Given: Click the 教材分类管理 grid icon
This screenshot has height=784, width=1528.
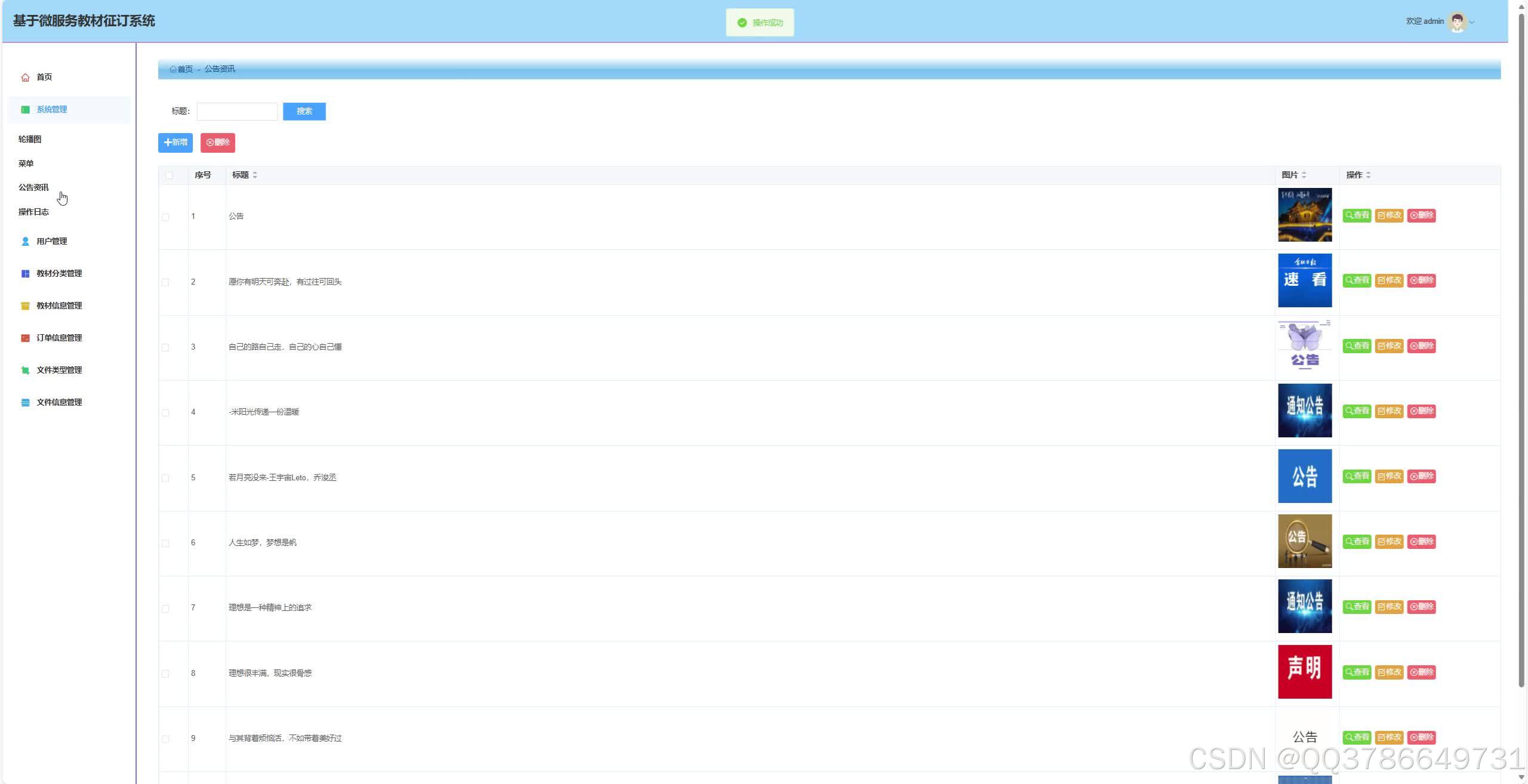Looking at the screenshot, I should coord(25,274).
